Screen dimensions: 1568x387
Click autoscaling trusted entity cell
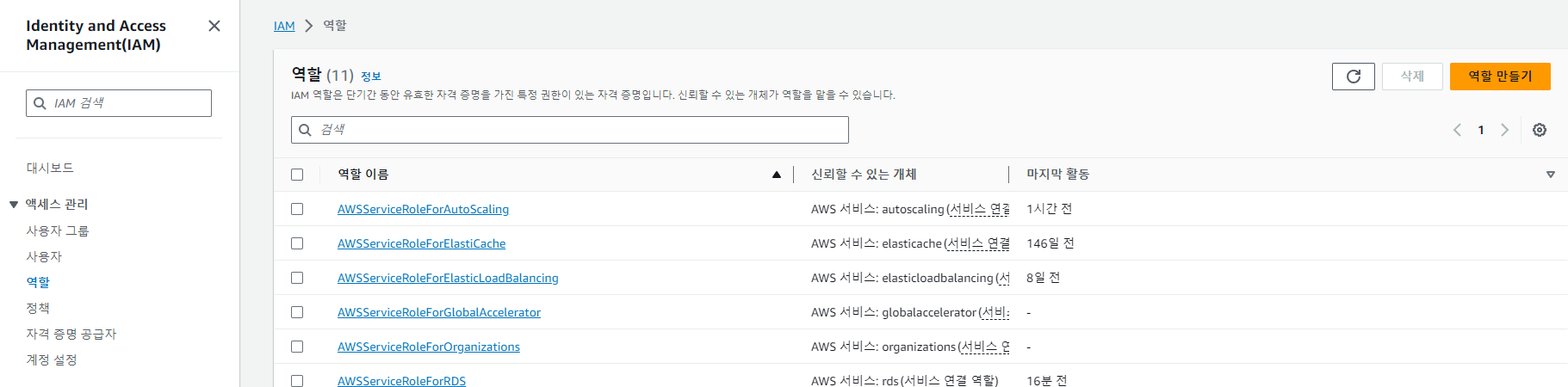click(x=910, y=209)
